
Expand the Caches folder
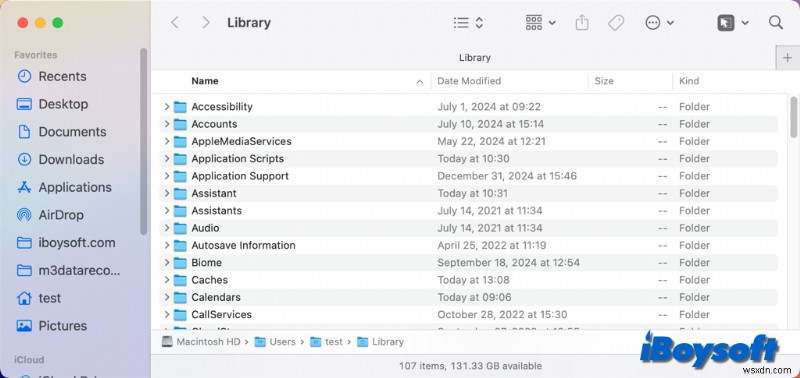point(167,280)
